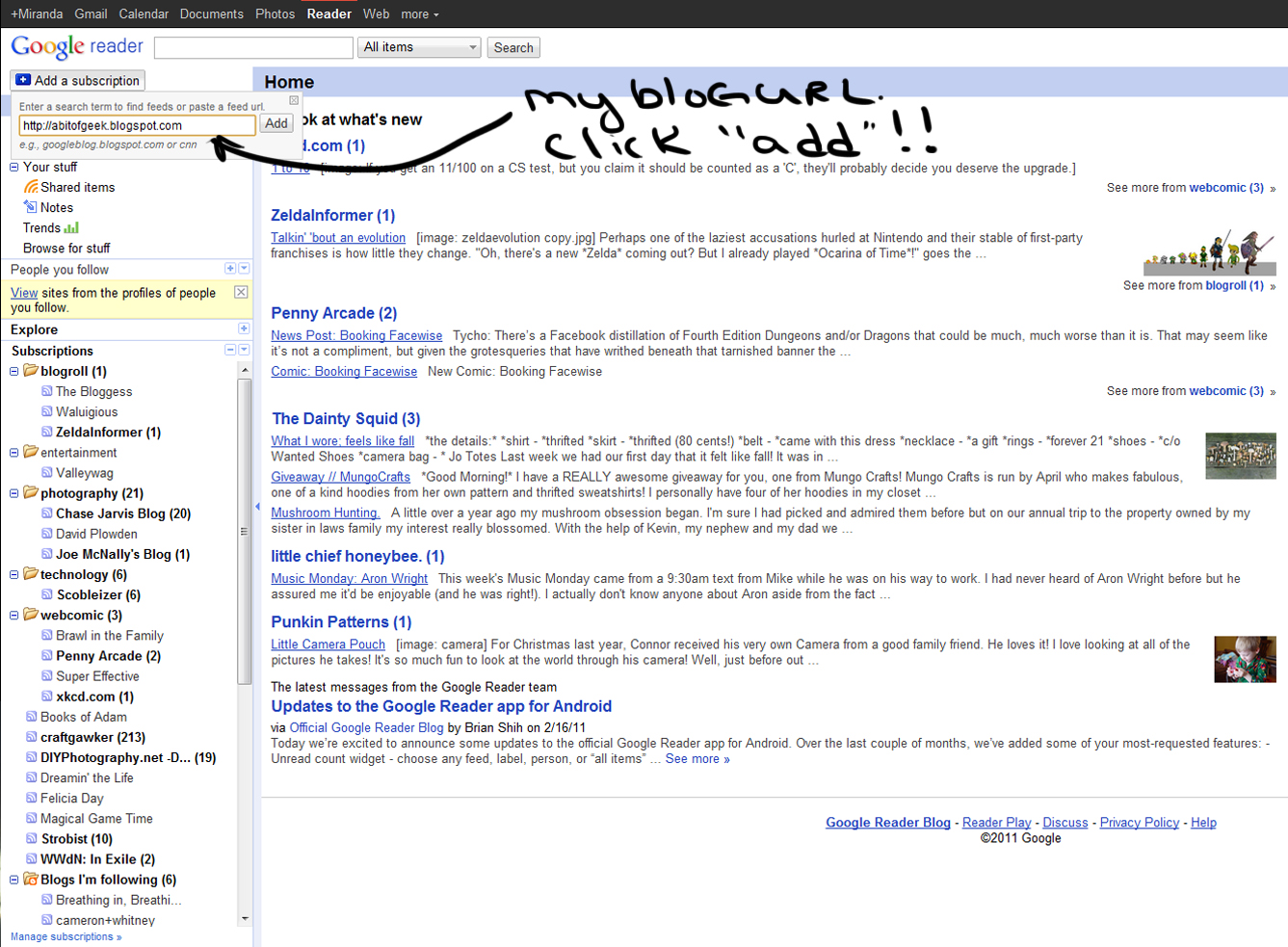The height and width of the screenshot is (947, 1288).
Task: Click the blogroll folder icon
Action: coord(31,371)
